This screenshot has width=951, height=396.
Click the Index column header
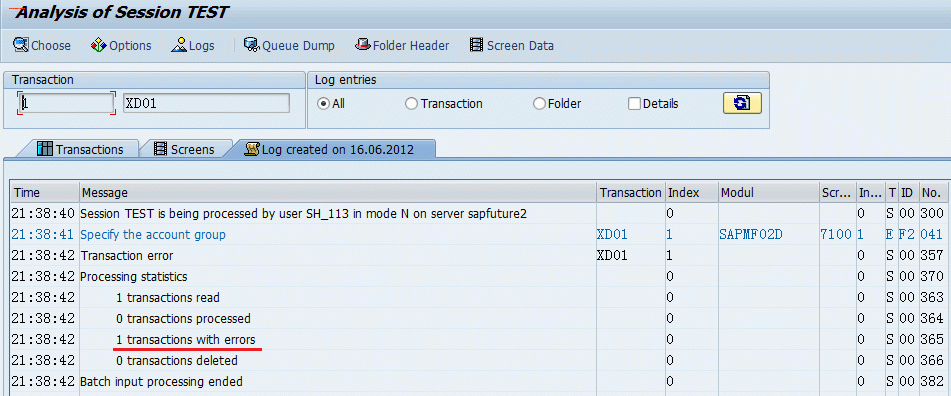[691, 192]
